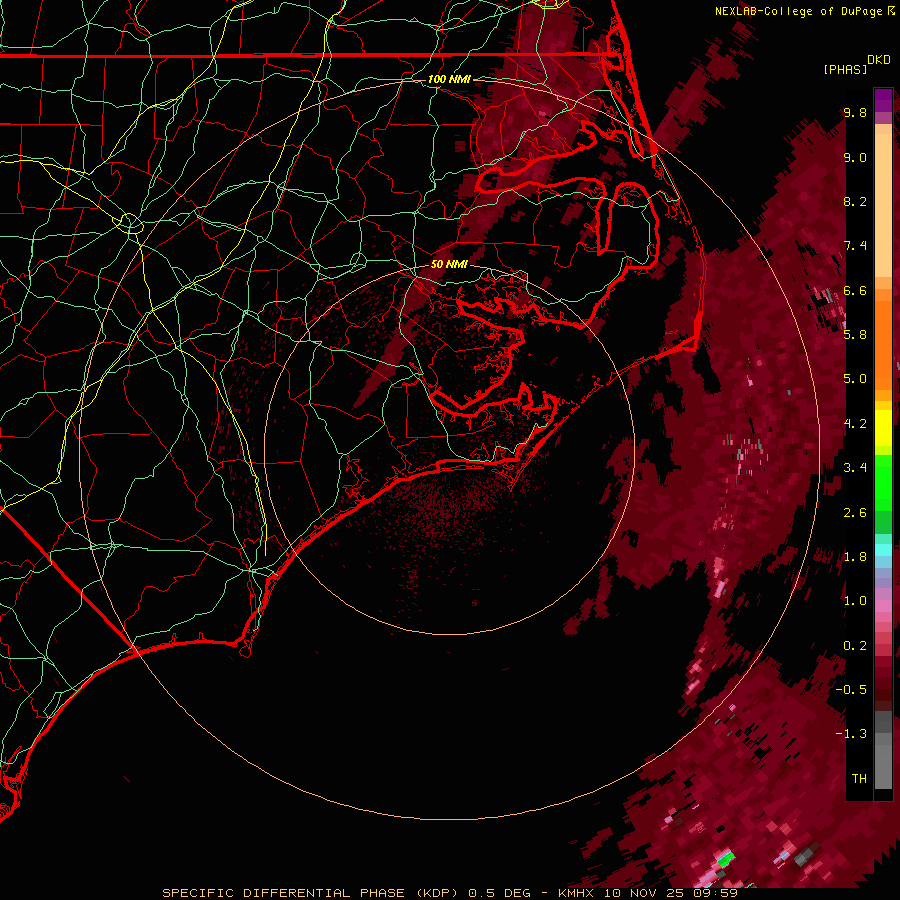
Task: Click the 100 NMI range ring label
Action: point(449,79)
